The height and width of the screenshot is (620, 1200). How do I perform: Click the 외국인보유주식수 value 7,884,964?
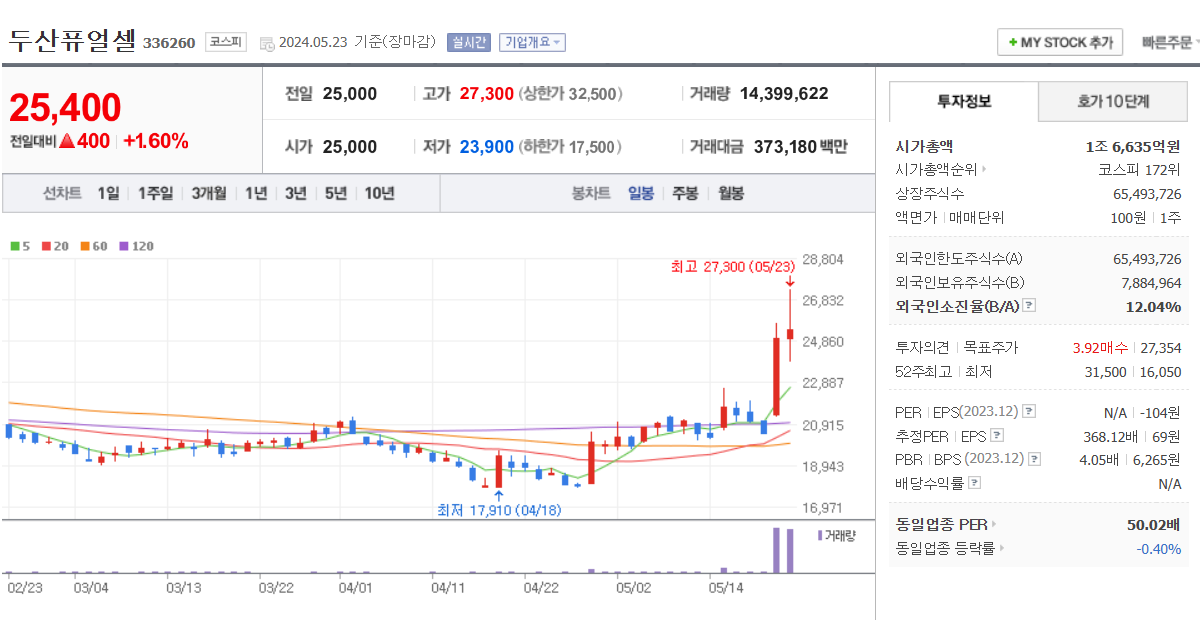(1151, 283)
